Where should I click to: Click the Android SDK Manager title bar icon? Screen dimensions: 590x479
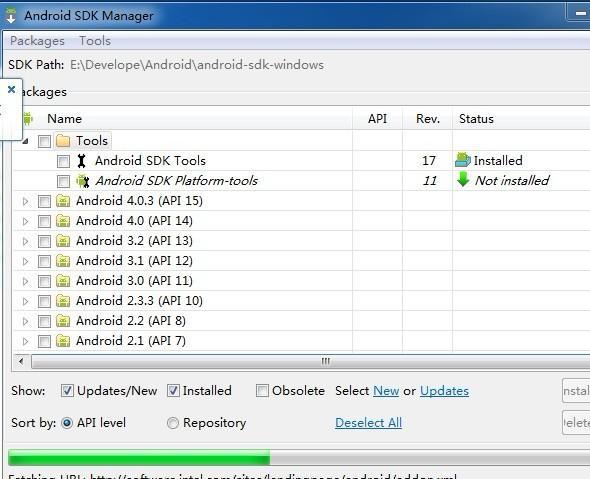pyautogui.click(x=11, y=16)
